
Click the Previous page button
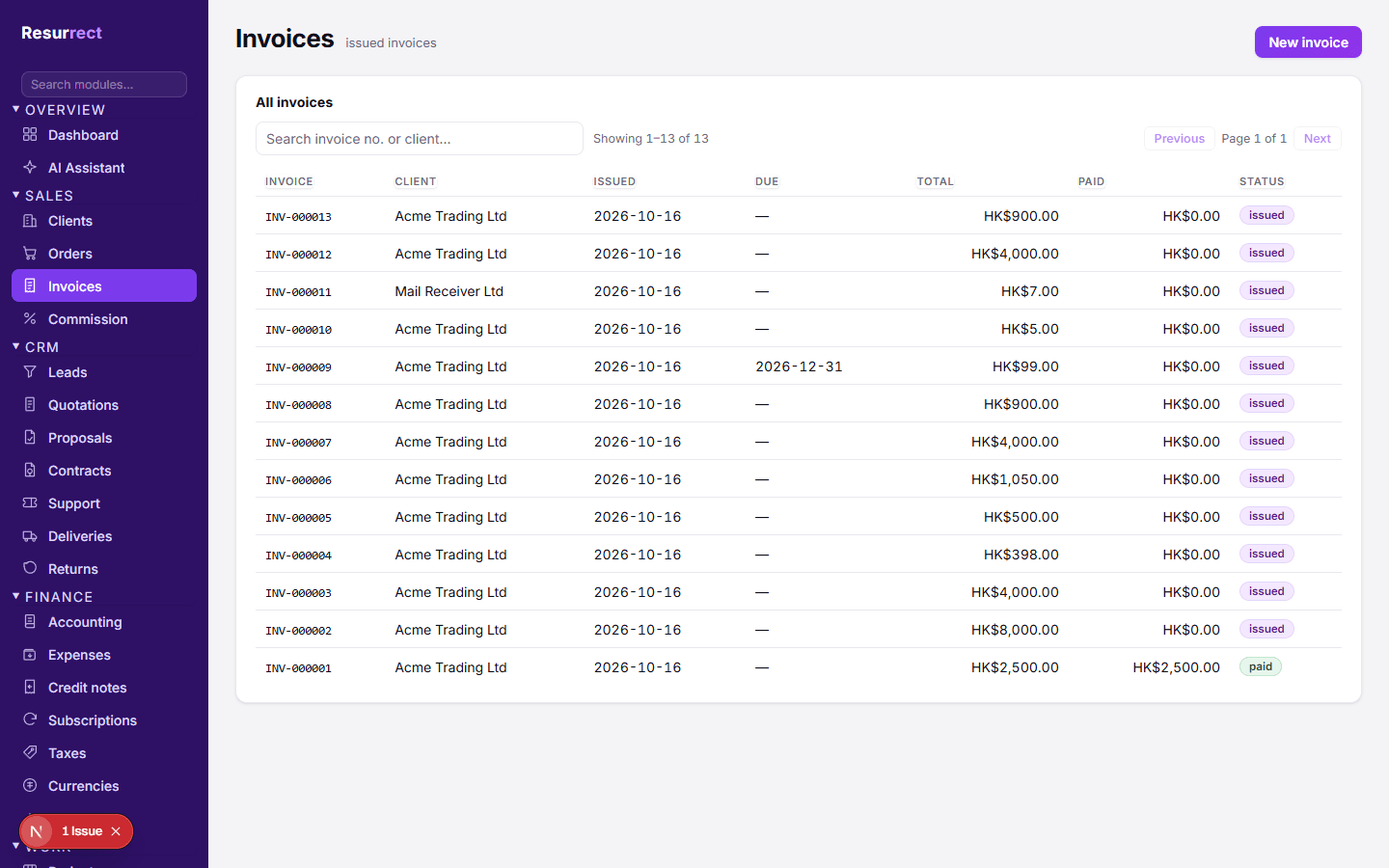tap(1179, 139)
